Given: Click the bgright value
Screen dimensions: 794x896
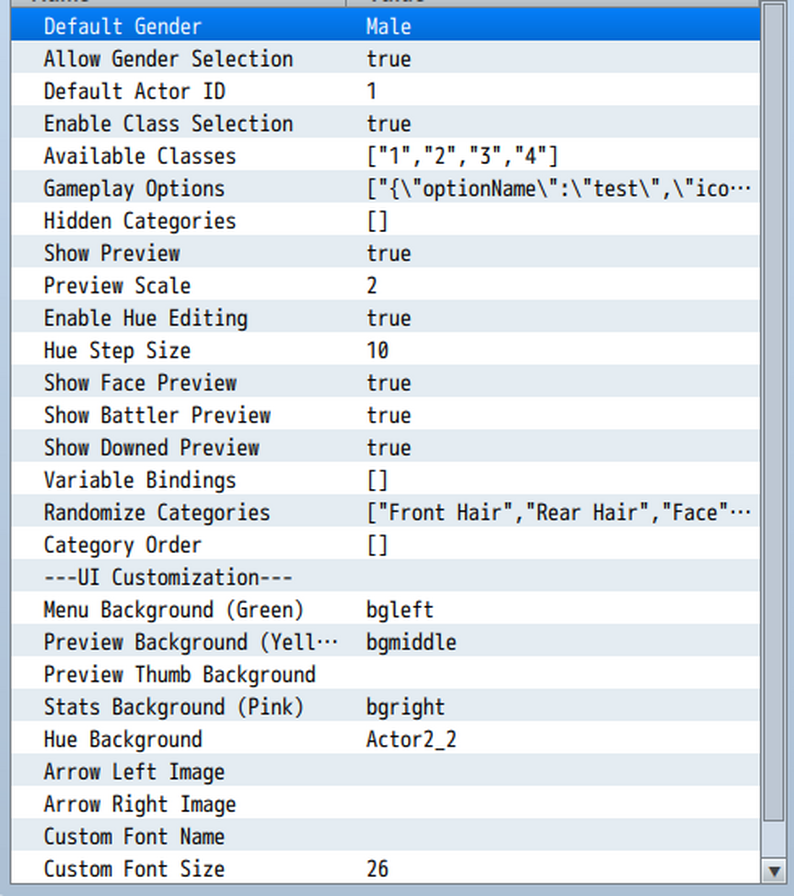Looking at the screenshot, I should tap(406, 707).
